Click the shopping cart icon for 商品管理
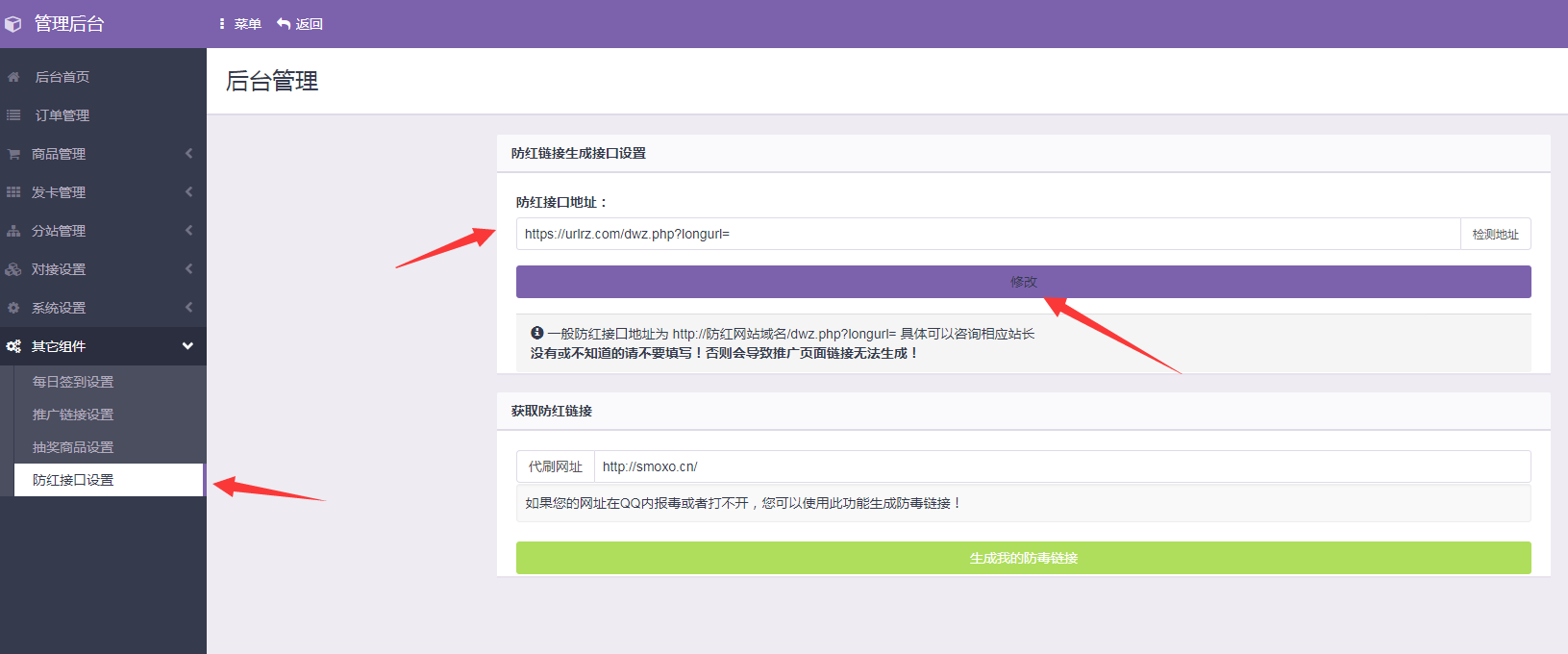The width and height of the screenshot is (1568, 654). tap(13, 154)
